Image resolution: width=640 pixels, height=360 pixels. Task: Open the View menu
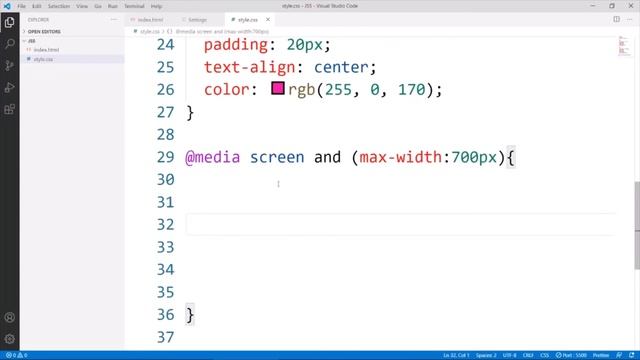point(82,6)
